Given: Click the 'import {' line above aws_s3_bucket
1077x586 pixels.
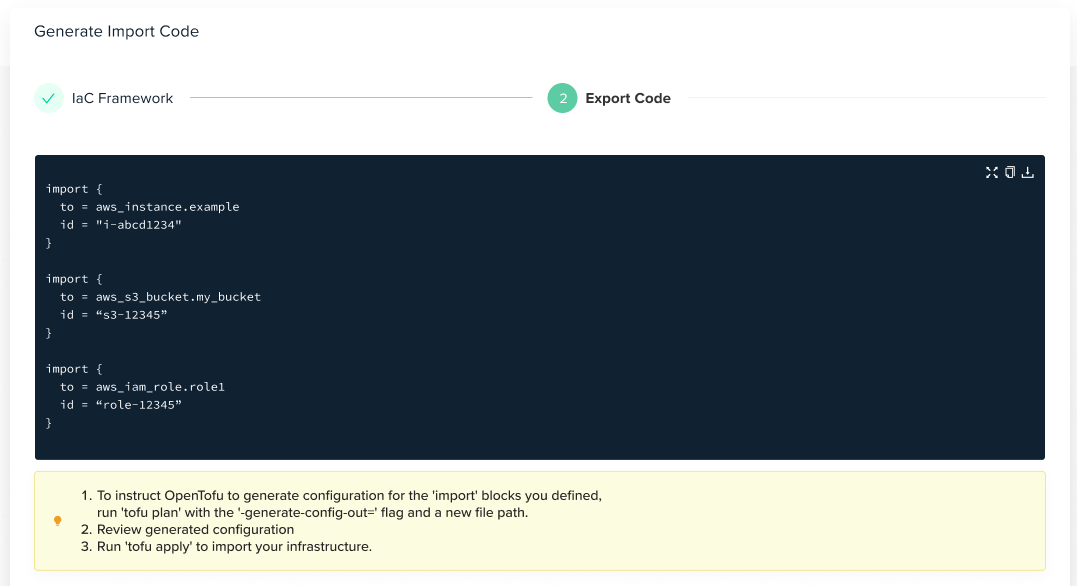Looking at the screenshot, I should coord(74,279).
